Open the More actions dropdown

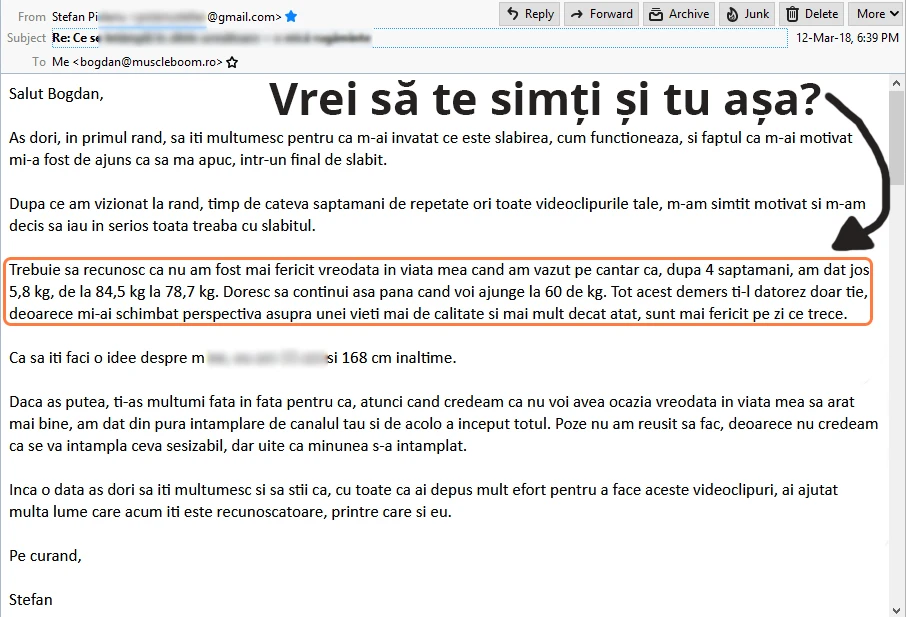coord(877,14)
